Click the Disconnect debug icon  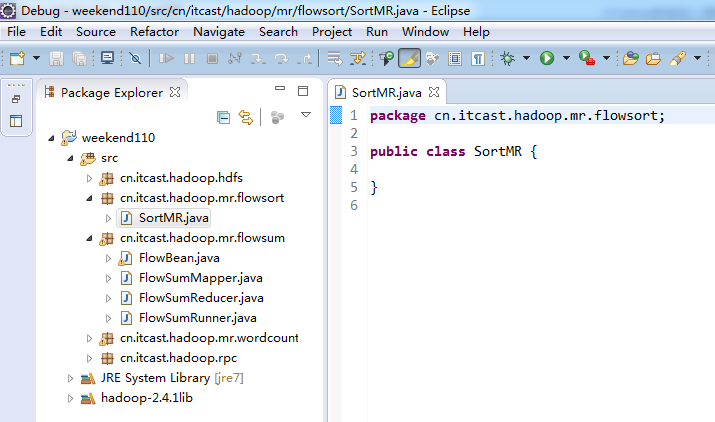coord(235,58)
